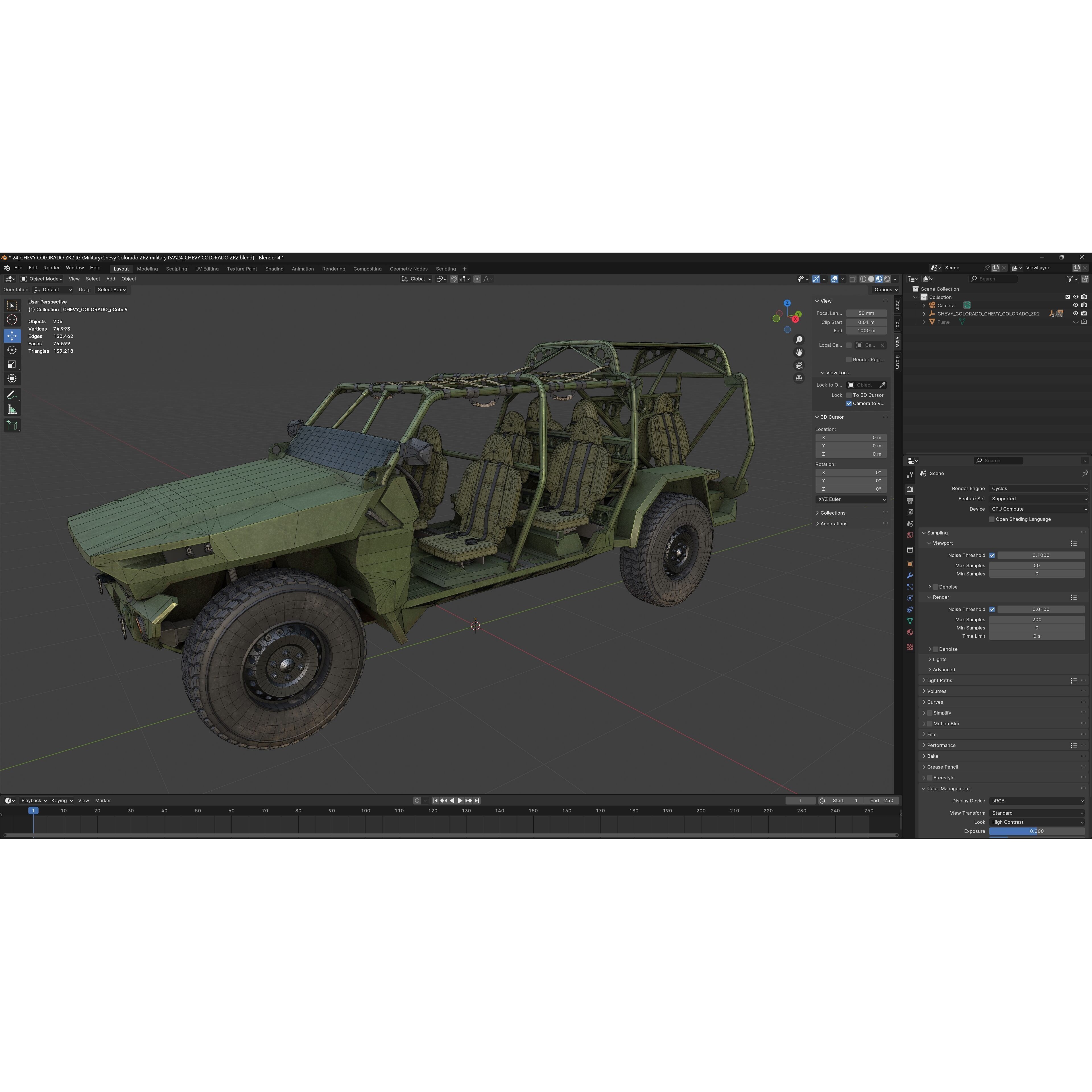The height and width of the screenshot is (1092, 1092).
Task: Open the Modifier Properties wrench tab
Action: (x=909, y=575)
